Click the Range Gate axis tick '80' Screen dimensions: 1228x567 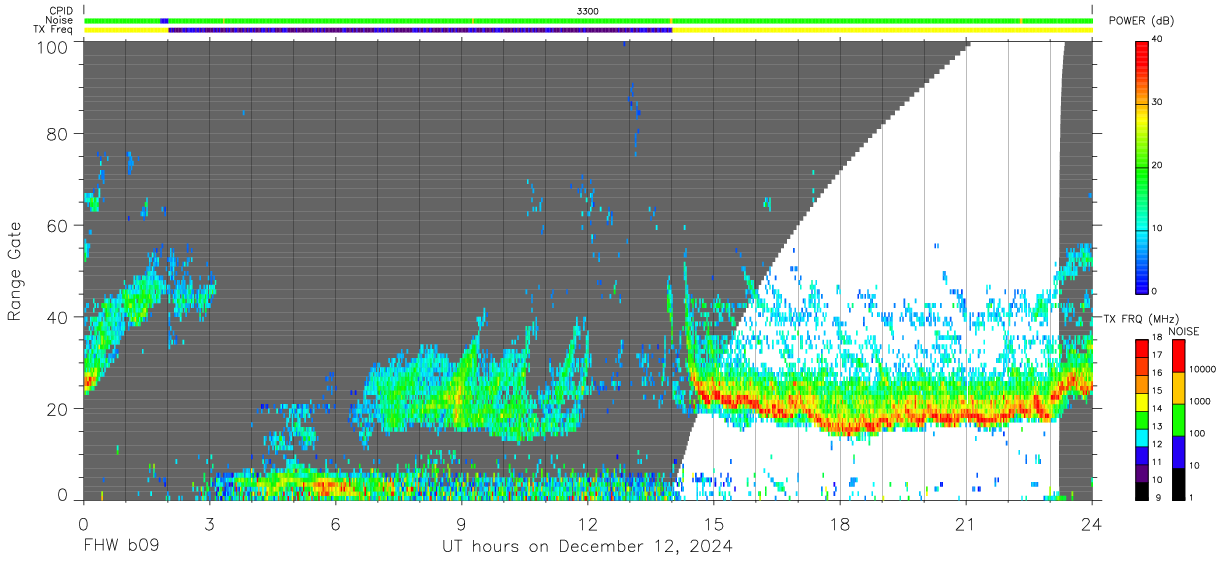pyautogui.click(x=59, y=134)
